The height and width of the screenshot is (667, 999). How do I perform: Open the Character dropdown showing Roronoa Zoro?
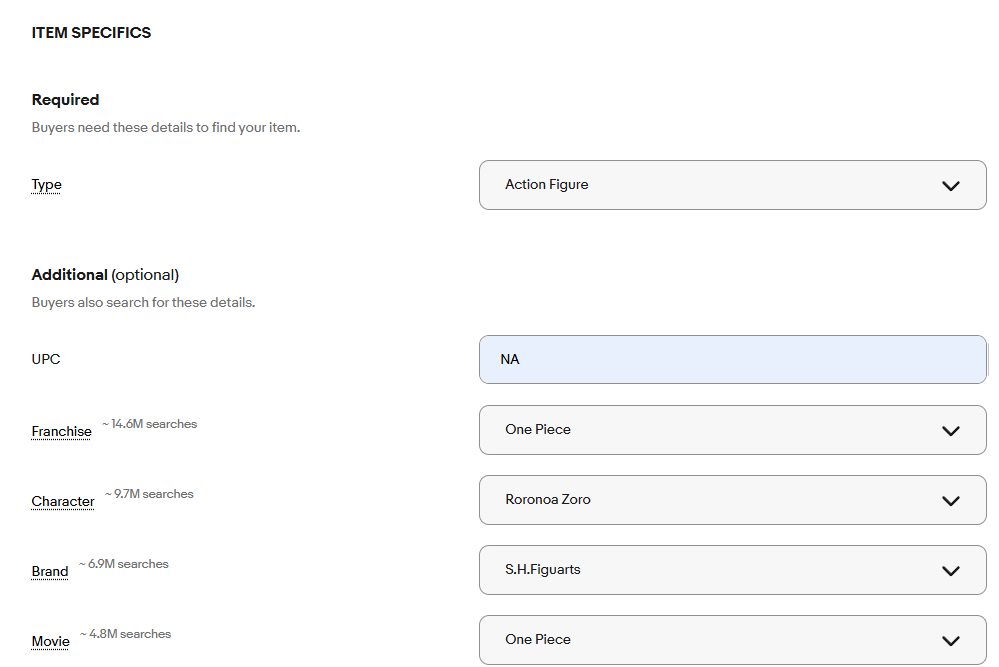[733, 500]
